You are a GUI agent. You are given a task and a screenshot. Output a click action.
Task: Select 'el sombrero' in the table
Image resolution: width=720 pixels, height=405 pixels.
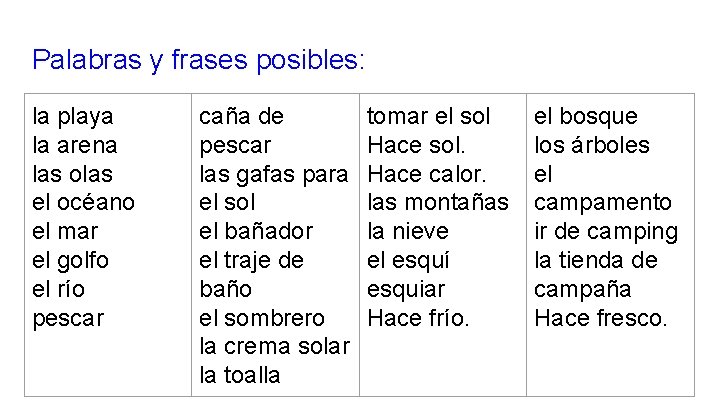click(262, 319)
